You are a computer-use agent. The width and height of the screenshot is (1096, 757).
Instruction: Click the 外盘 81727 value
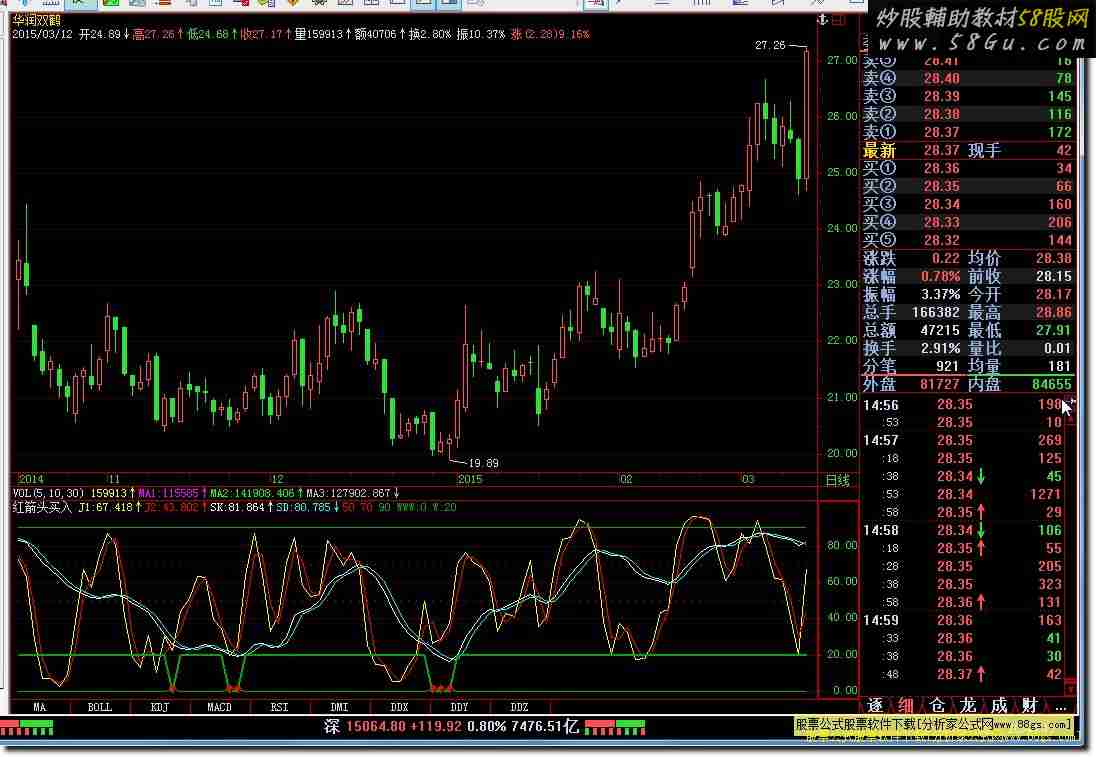pyautogui.click(x=939, y=384)
